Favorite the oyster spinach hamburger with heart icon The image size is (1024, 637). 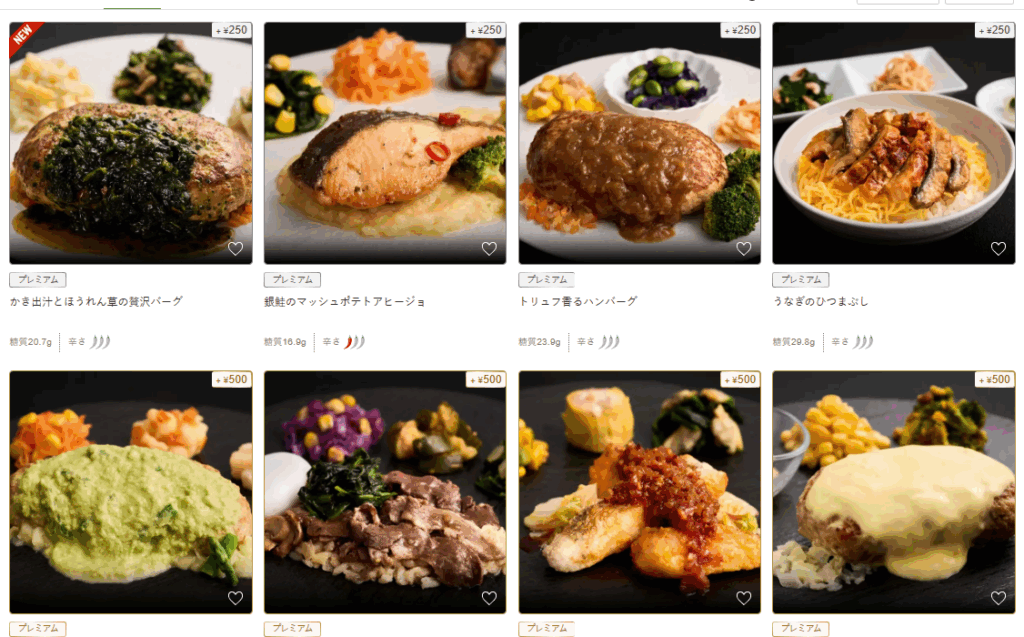pyautogui.click(x=235, y=248)
